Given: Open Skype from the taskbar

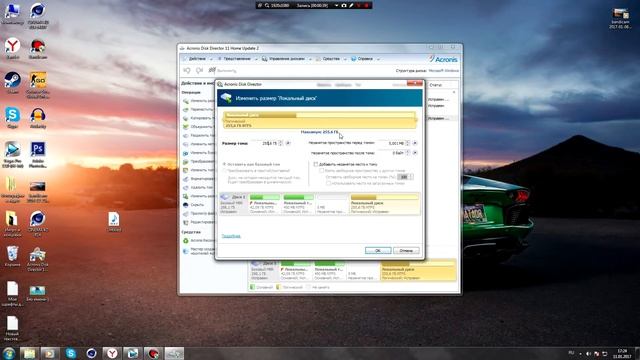Looking at the screenshot, I should [71, 353].
